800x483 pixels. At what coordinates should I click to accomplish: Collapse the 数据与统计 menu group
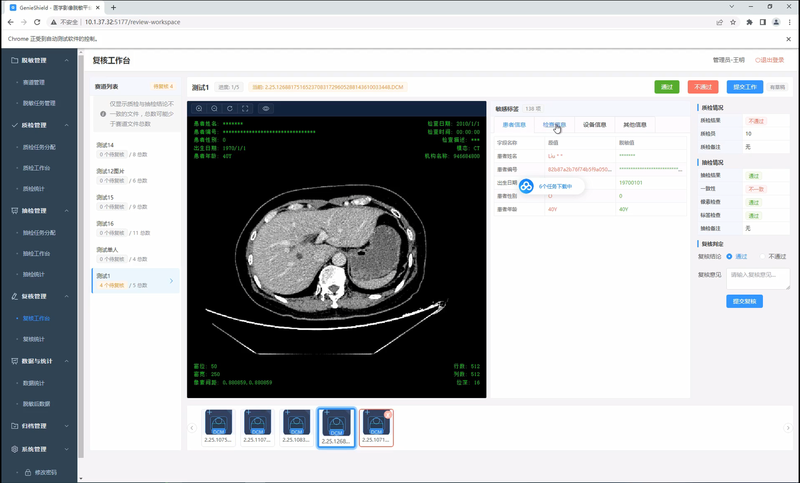click(66, 361)
